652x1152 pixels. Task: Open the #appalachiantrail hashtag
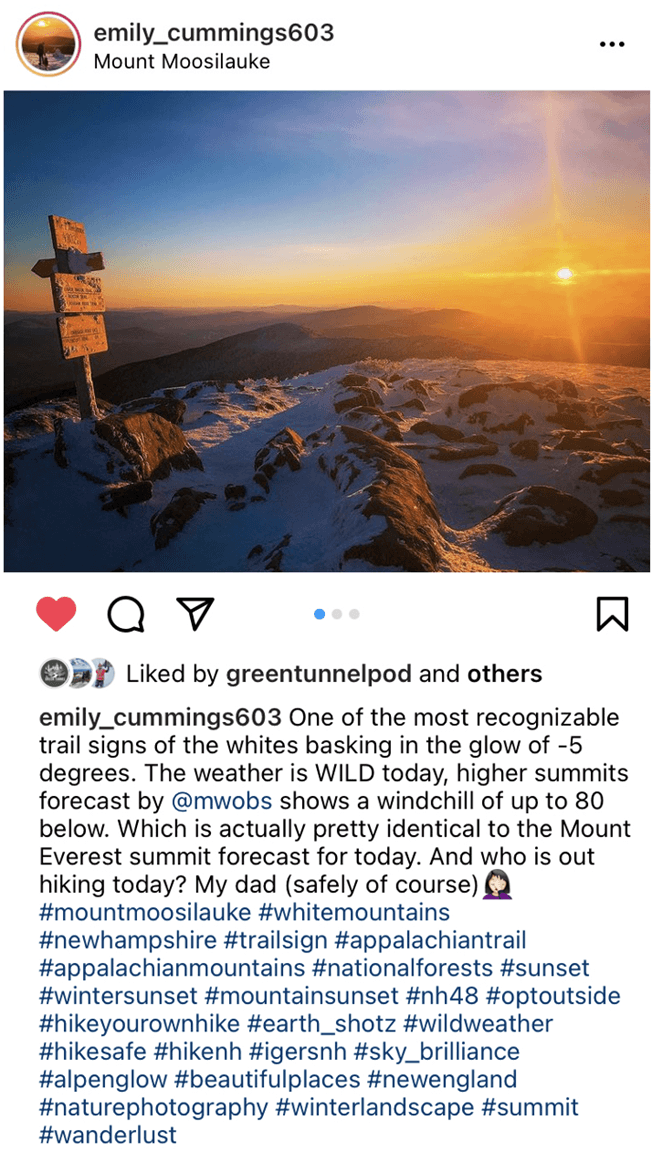pos(430,940)
